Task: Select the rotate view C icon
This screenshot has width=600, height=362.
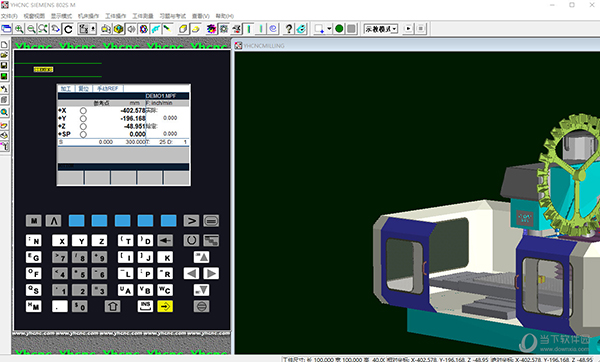Action: 68,29
